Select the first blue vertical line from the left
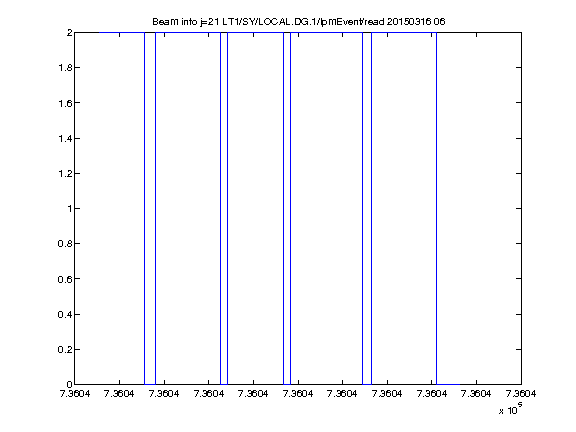 (x=144, y=208)
